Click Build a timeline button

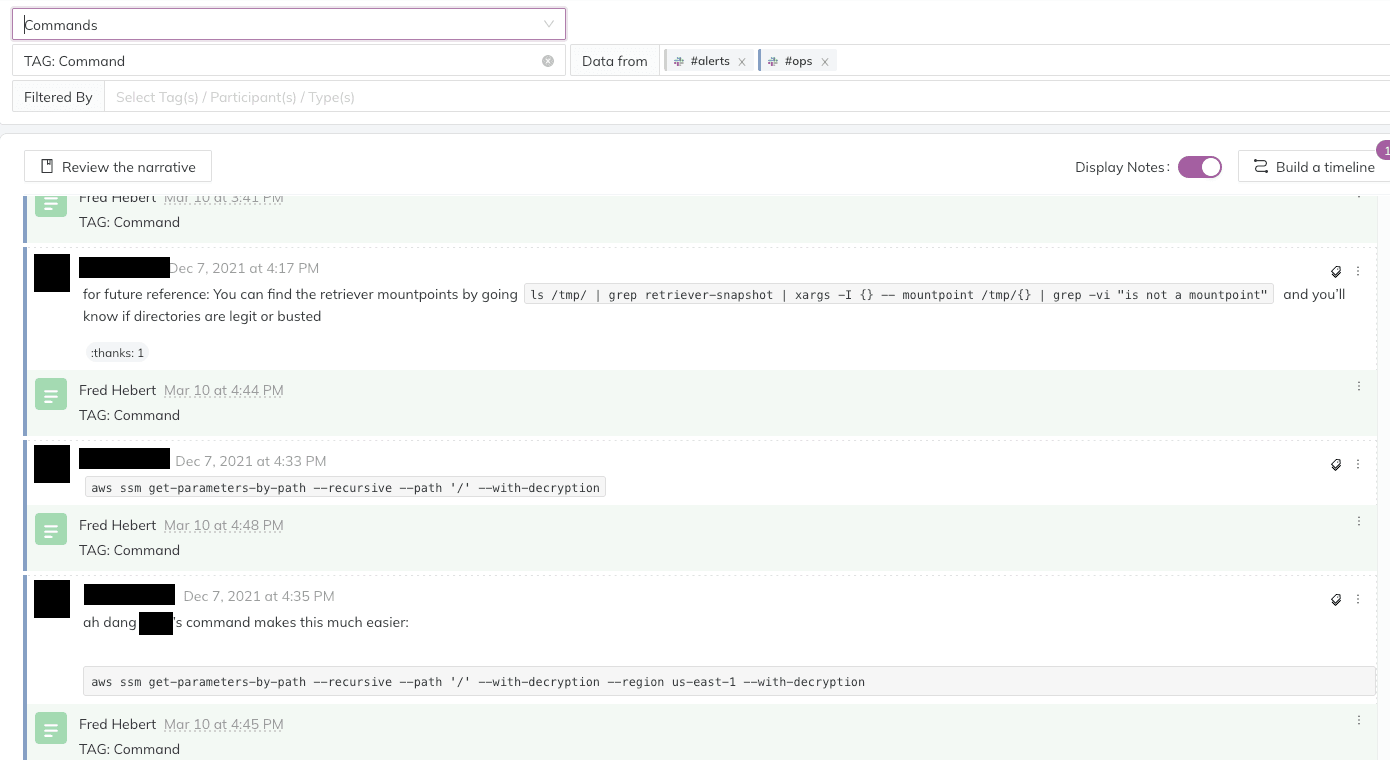click(1314, 167)
